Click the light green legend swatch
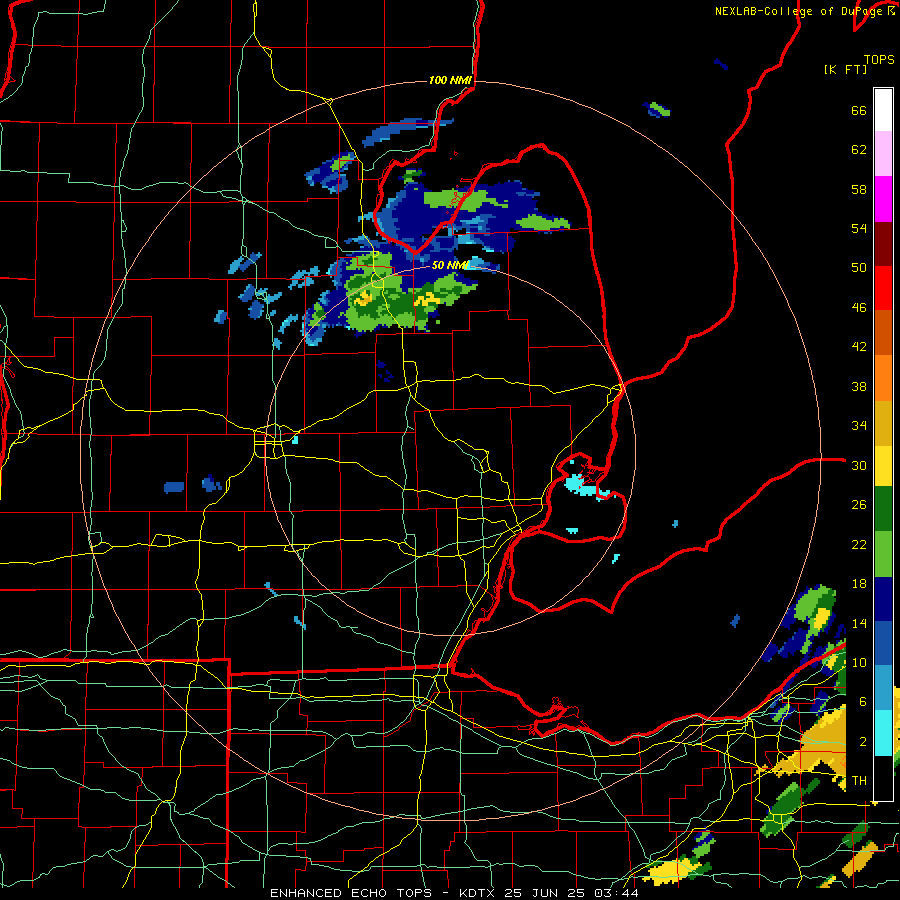This screenshot has width=900, height=900. 883,554
